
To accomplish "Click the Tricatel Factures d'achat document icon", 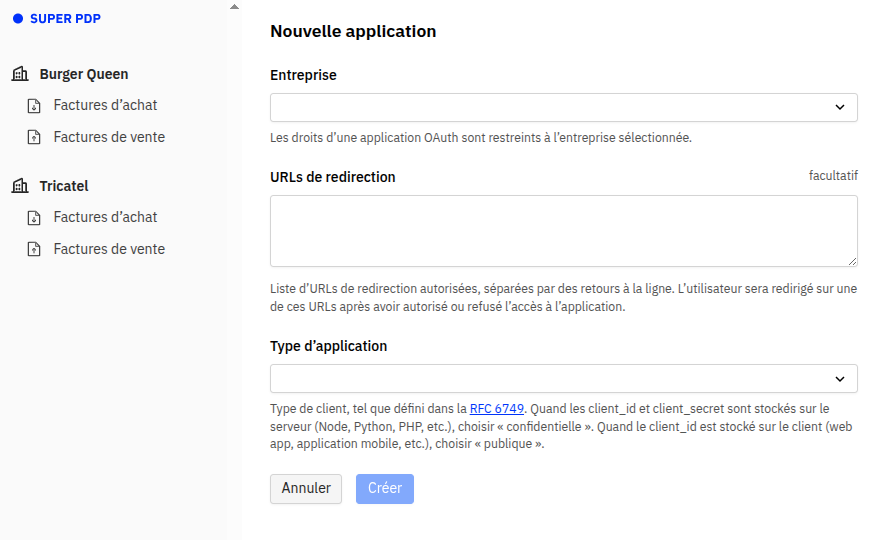I will click(34, 217).
